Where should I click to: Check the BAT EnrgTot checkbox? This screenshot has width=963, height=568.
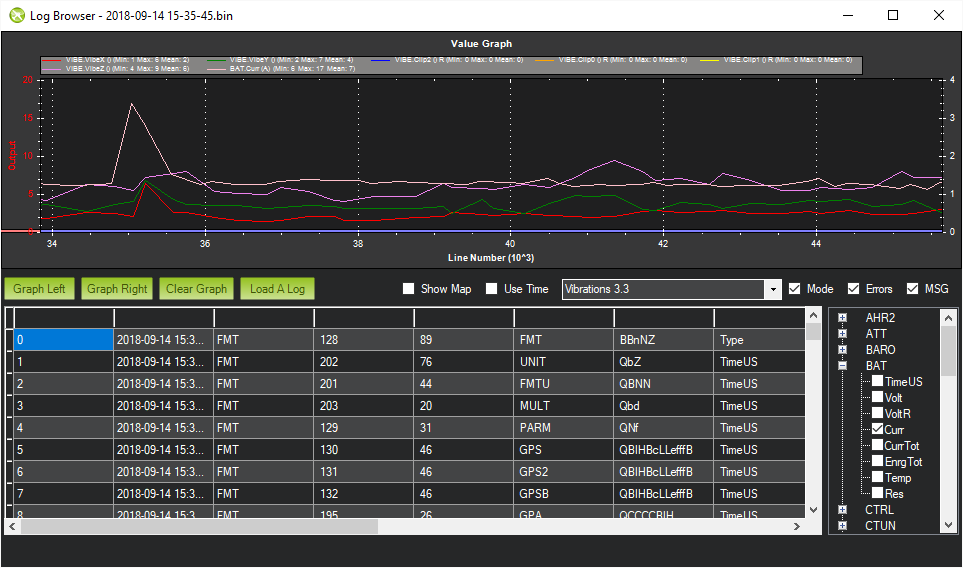[878, 461]
